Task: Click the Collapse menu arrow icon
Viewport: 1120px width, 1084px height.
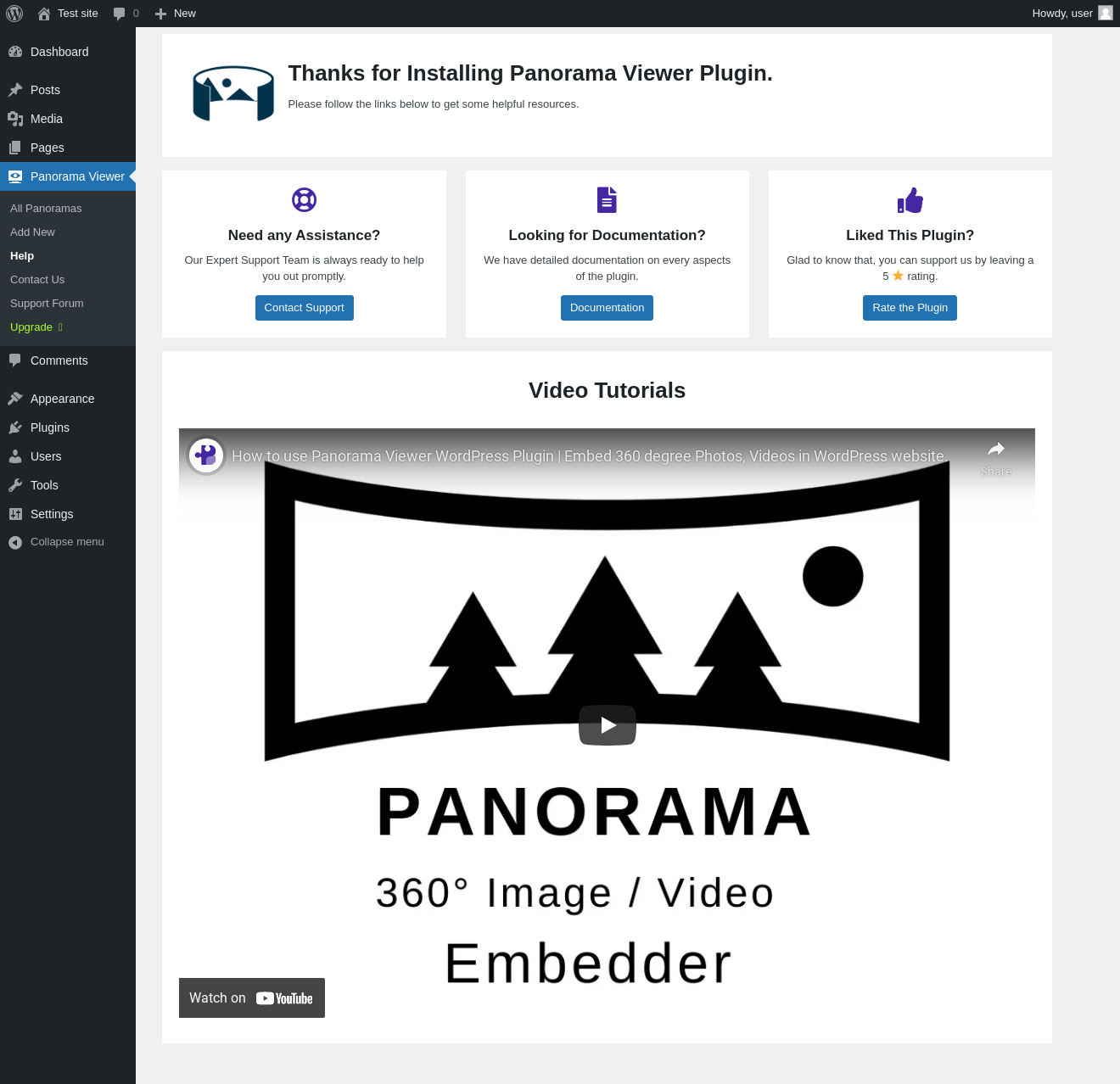Action: tap(15, 542)
